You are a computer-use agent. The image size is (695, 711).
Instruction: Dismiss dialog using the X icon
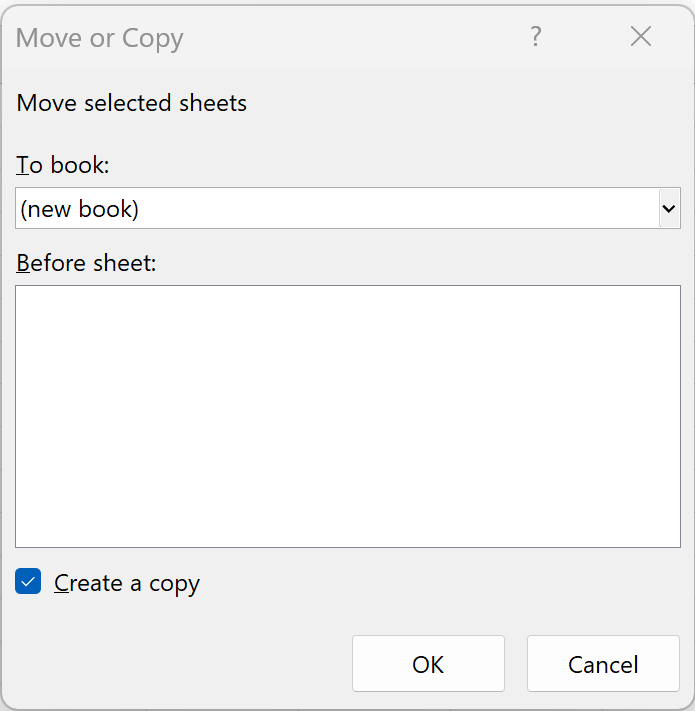[641, 37]
